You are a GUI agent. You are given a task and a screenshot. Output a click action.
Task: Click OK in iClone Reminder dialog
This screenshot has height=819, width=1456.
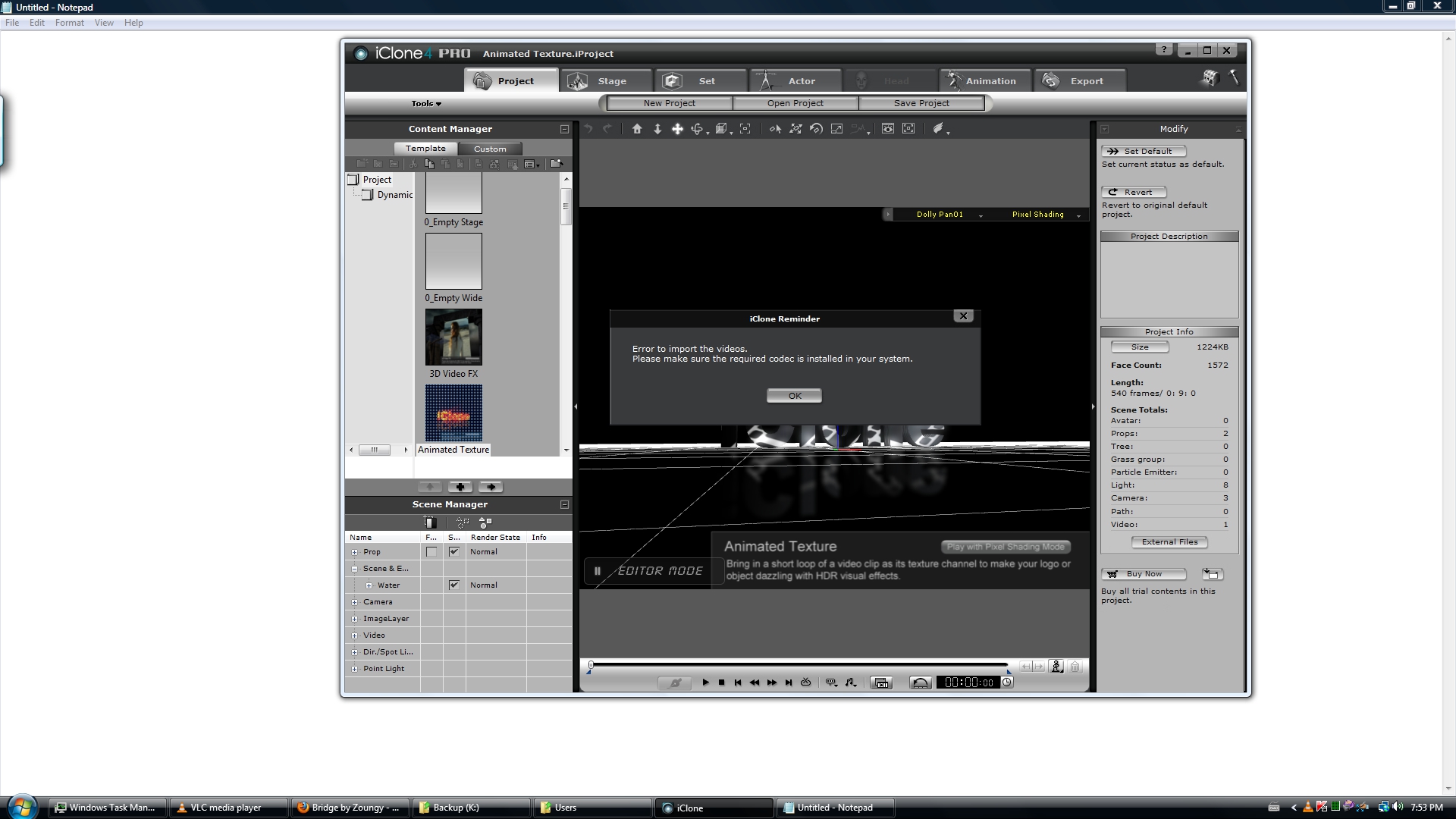point(794,396)
